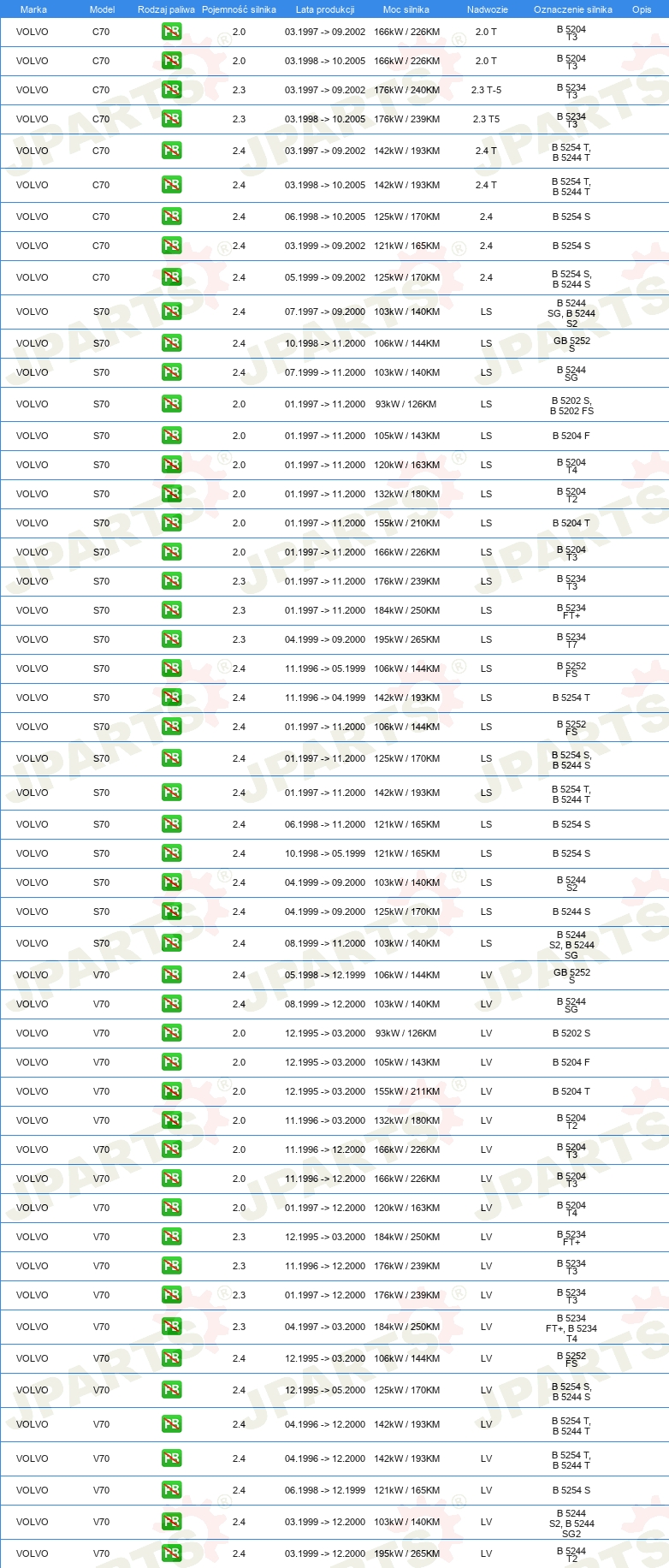Click fuel icon in S70 10.1998 -> 05.1999 row
669x1568 pixels.
click(x=172, y=853)
